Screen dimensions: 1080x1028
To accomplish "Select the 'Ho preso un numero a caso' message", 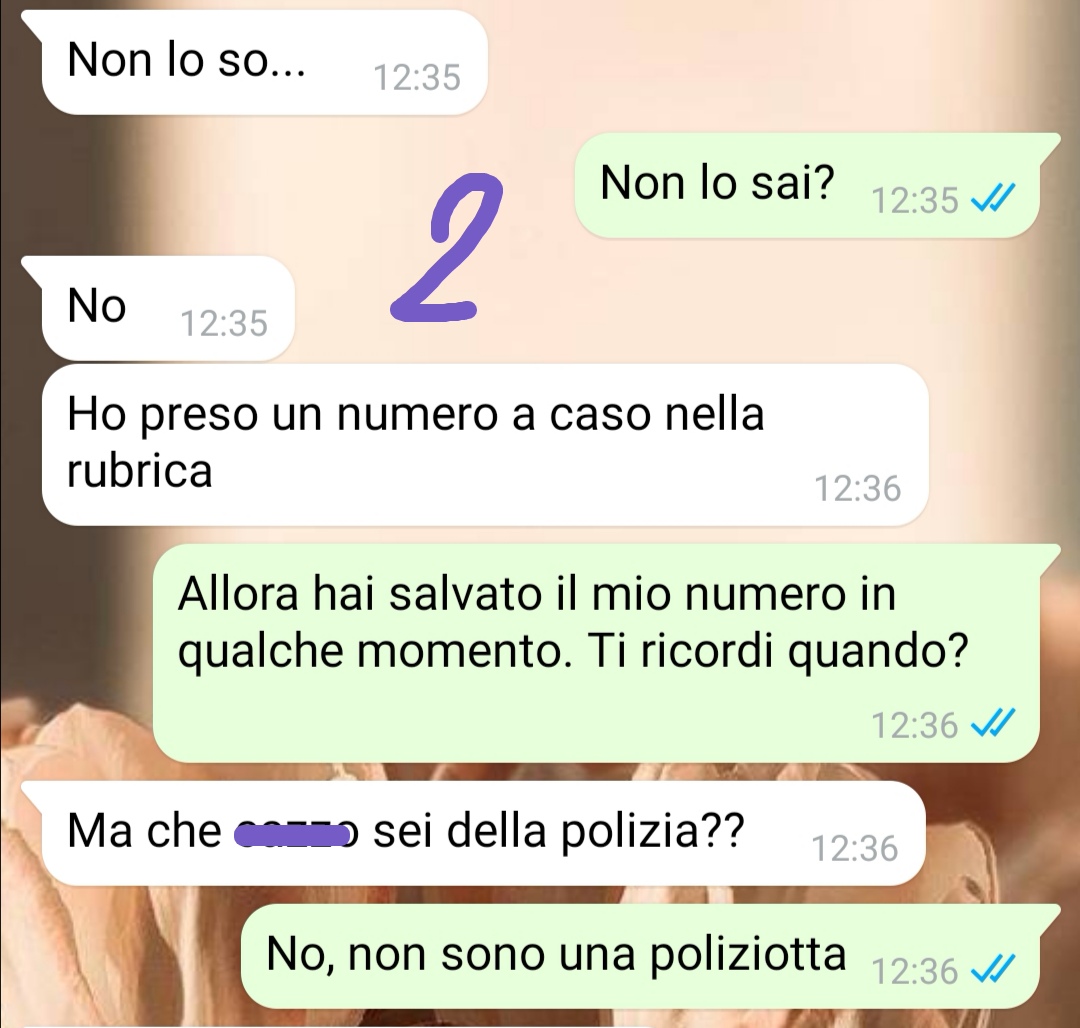I will (x=485, y=444).
